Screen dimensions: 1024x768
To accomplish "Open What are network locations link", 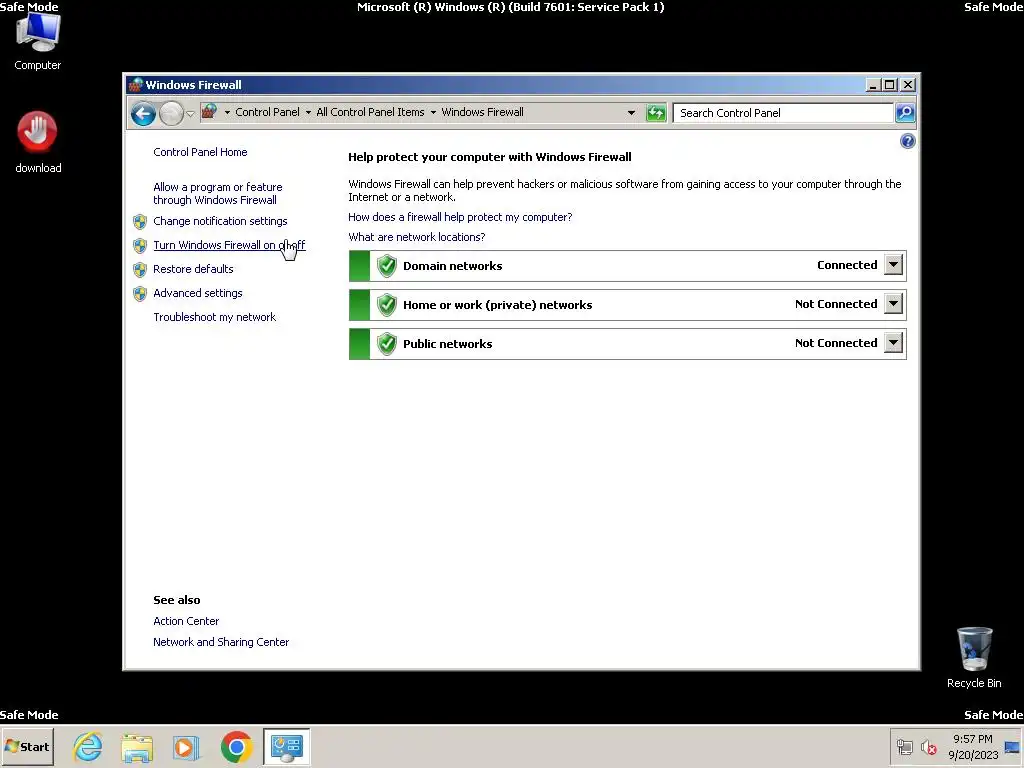I will [417, 237].
